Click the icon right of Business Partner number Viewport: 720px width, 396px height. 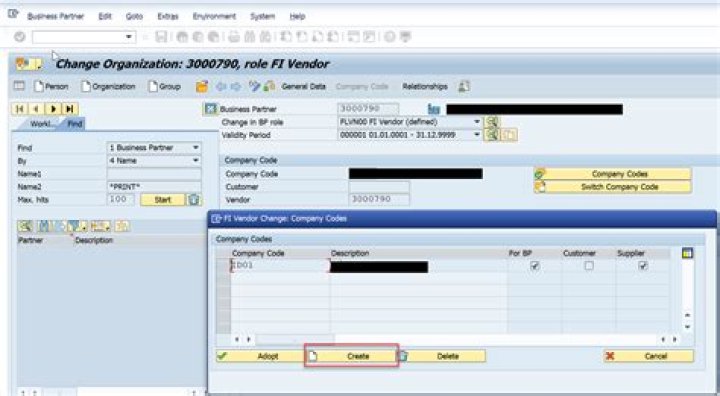[x=433, y=109]
